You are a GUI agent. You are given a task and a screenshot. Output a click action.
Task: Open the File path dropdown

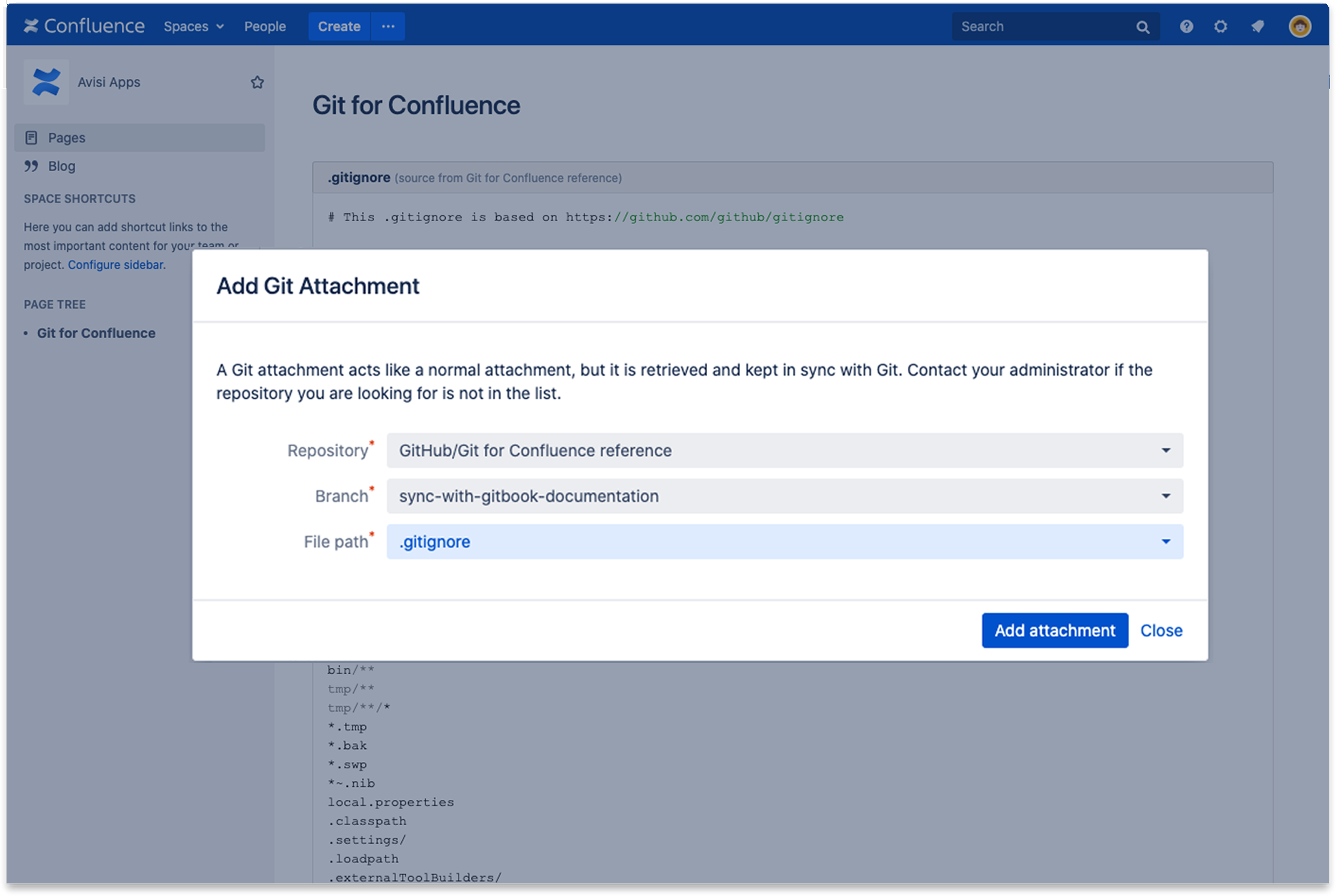[x=1166, y=541]
